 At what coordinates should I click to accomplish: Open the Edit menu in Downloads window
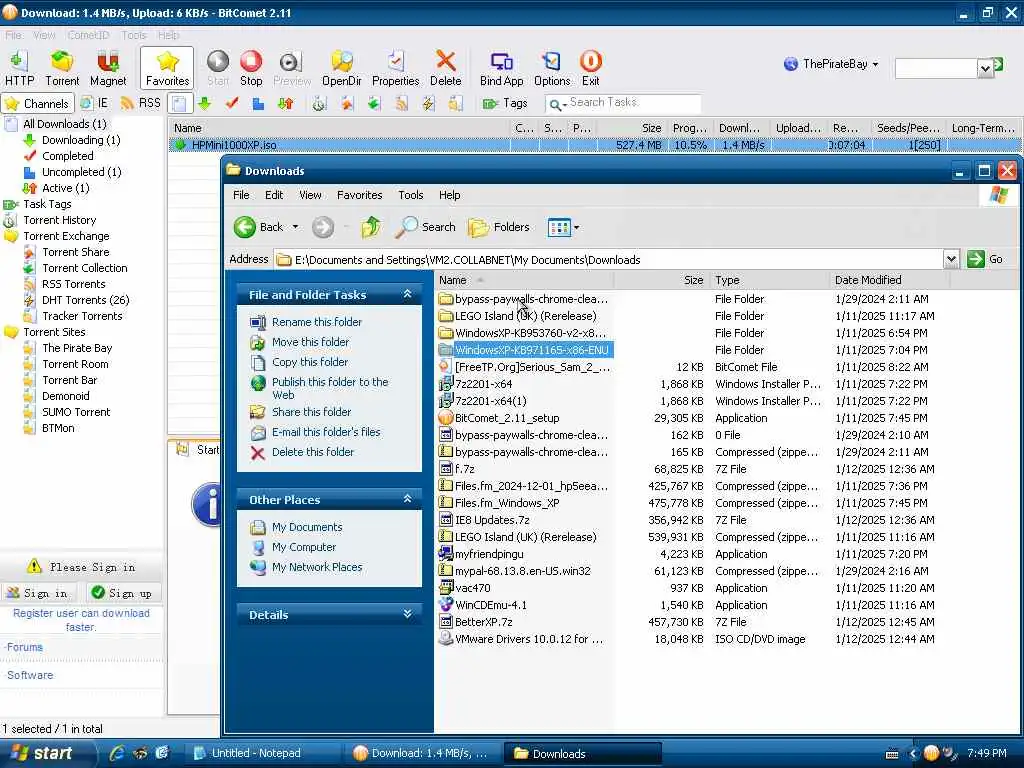point(274,195)
